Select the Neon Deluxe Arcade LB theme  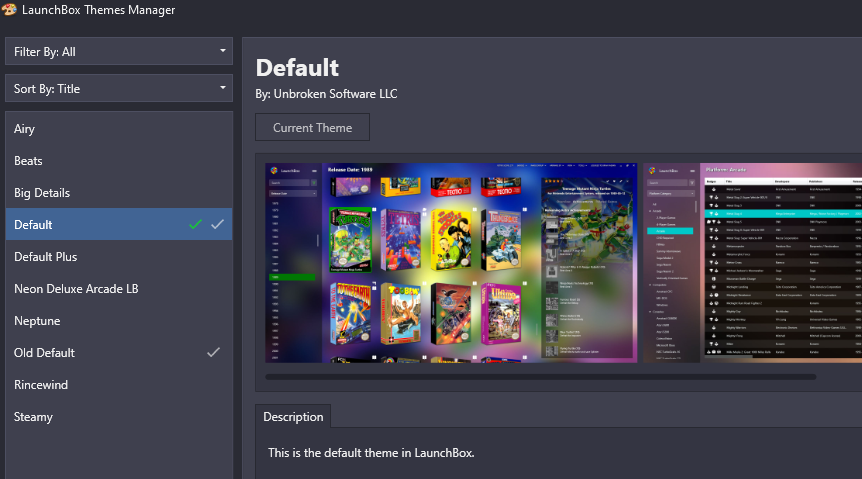[x=119, y=289]
